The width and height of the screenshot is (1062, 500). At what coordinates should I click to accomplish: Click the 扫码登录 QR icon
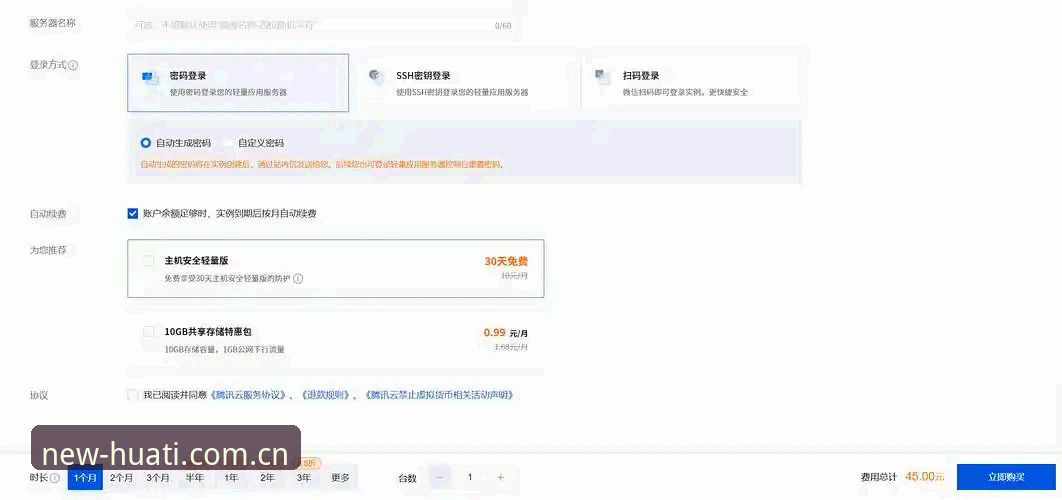pyautogui.click(x=602, y=77)
